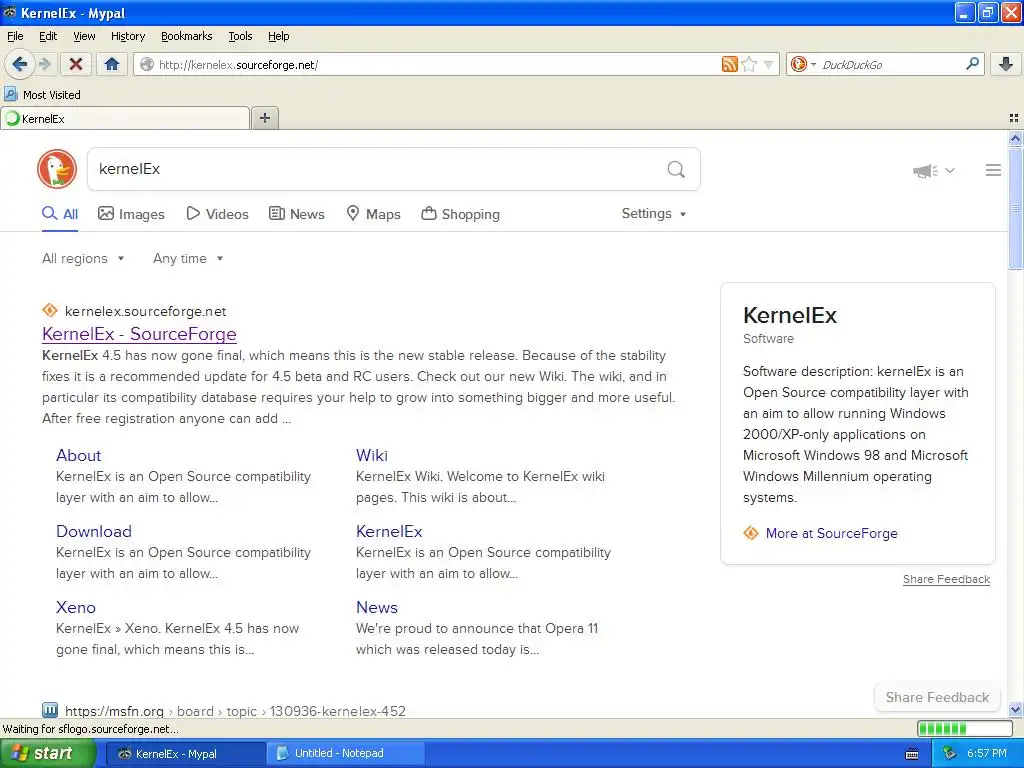Switch to Videos results

tap(217, 214)
